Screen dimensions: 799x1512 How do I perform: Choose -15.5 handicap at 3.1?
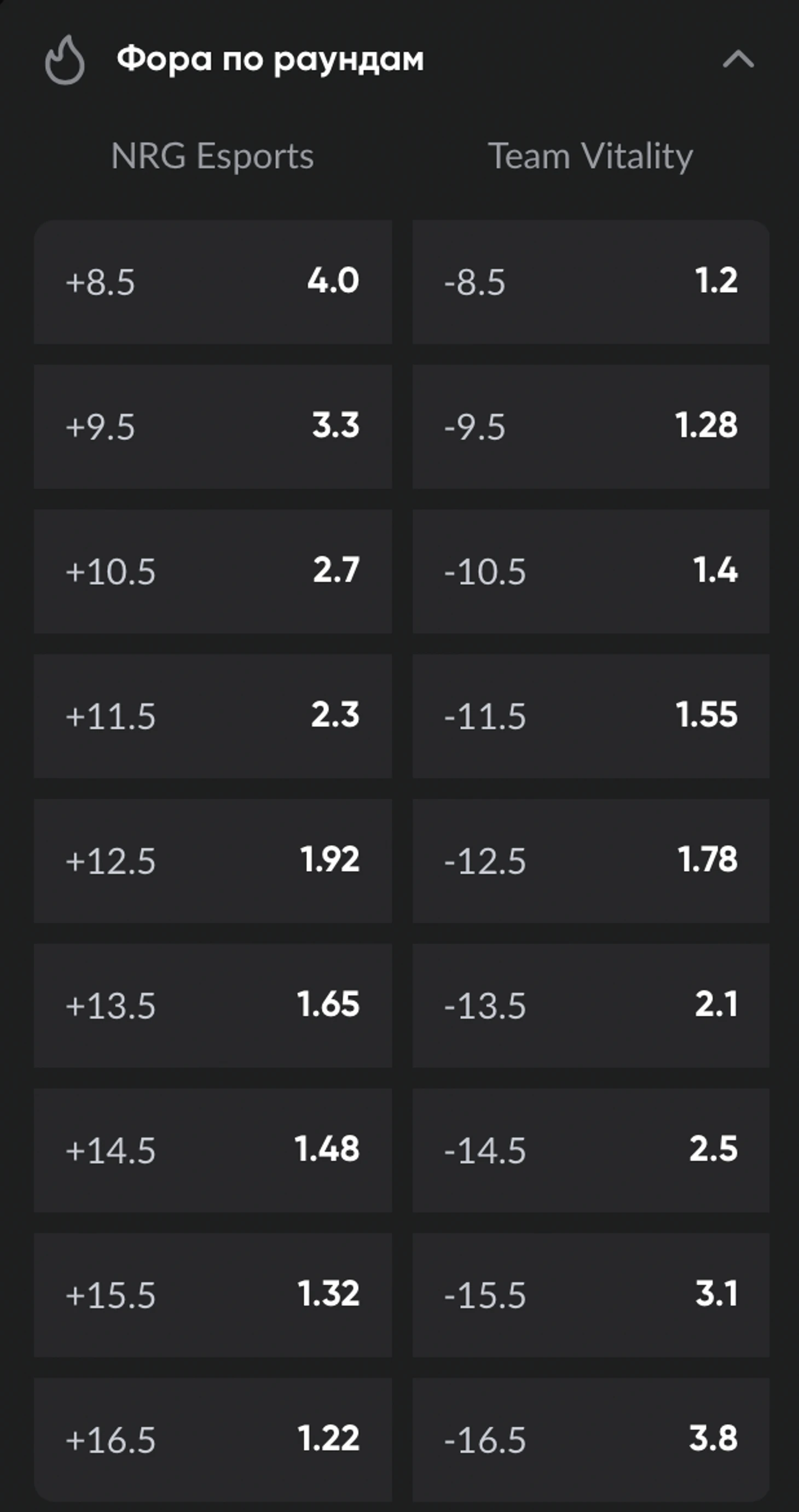(591, 1295)
